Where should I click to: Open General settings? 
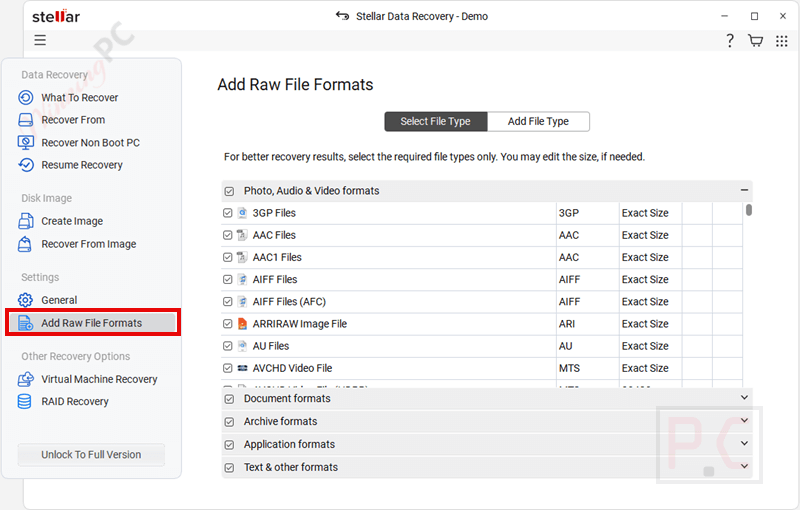(x=59, y=300)
